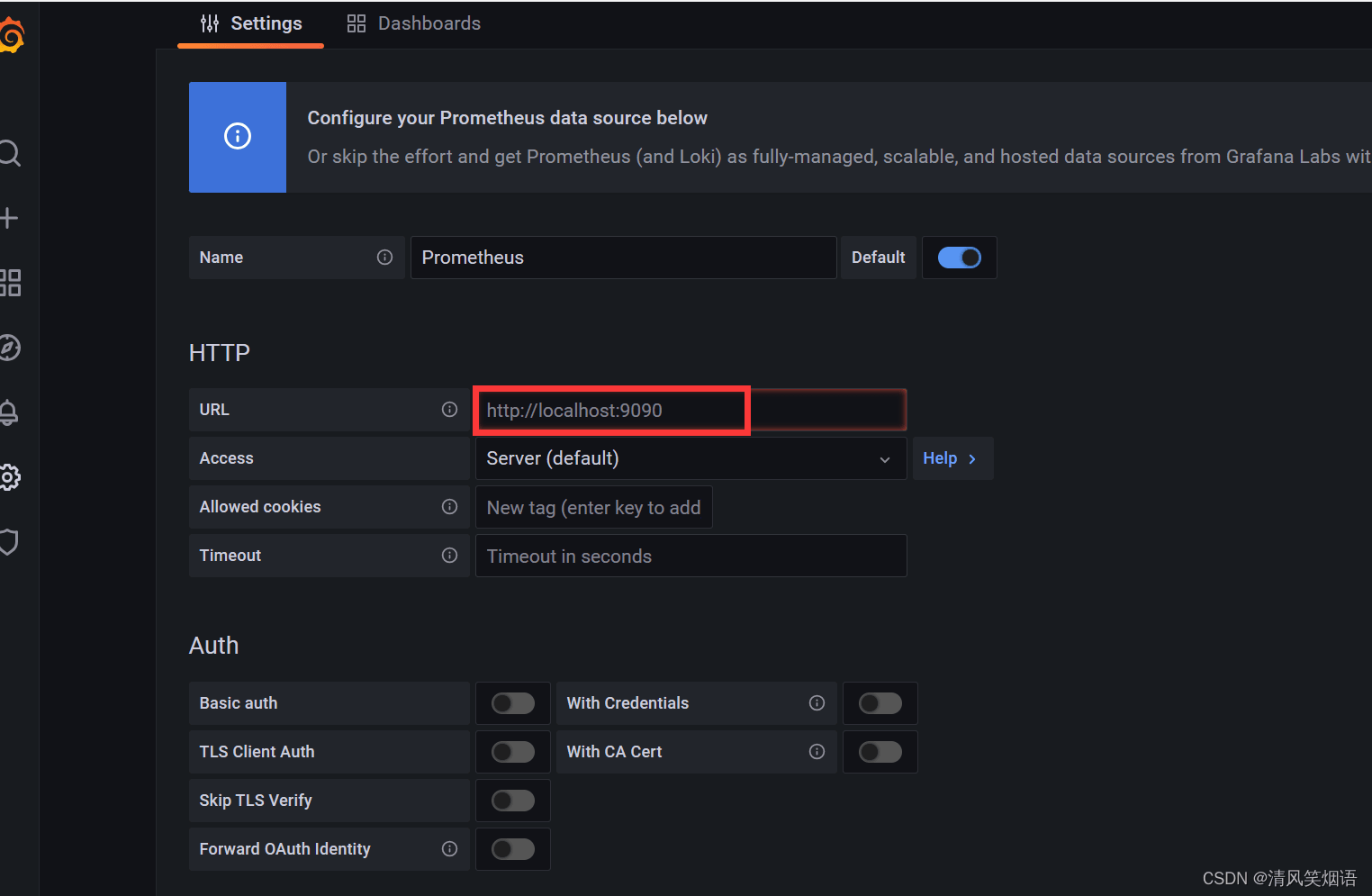Screen dimensions: 1372x896
Task: Open the search magnifier in sidebar
Action: click(x=9, y=153)
